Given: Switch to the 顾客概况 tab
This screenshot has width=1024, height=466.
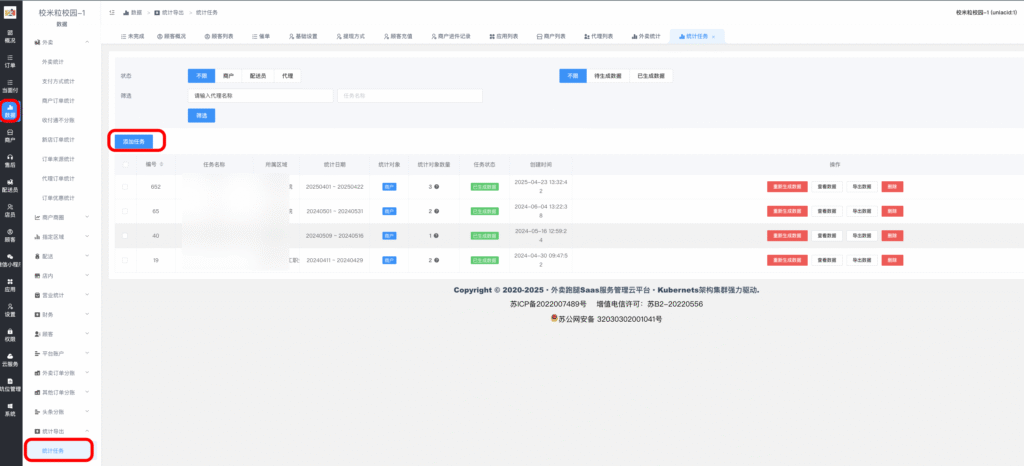Looking at the screenshot, I should click(x=172, y=37).
